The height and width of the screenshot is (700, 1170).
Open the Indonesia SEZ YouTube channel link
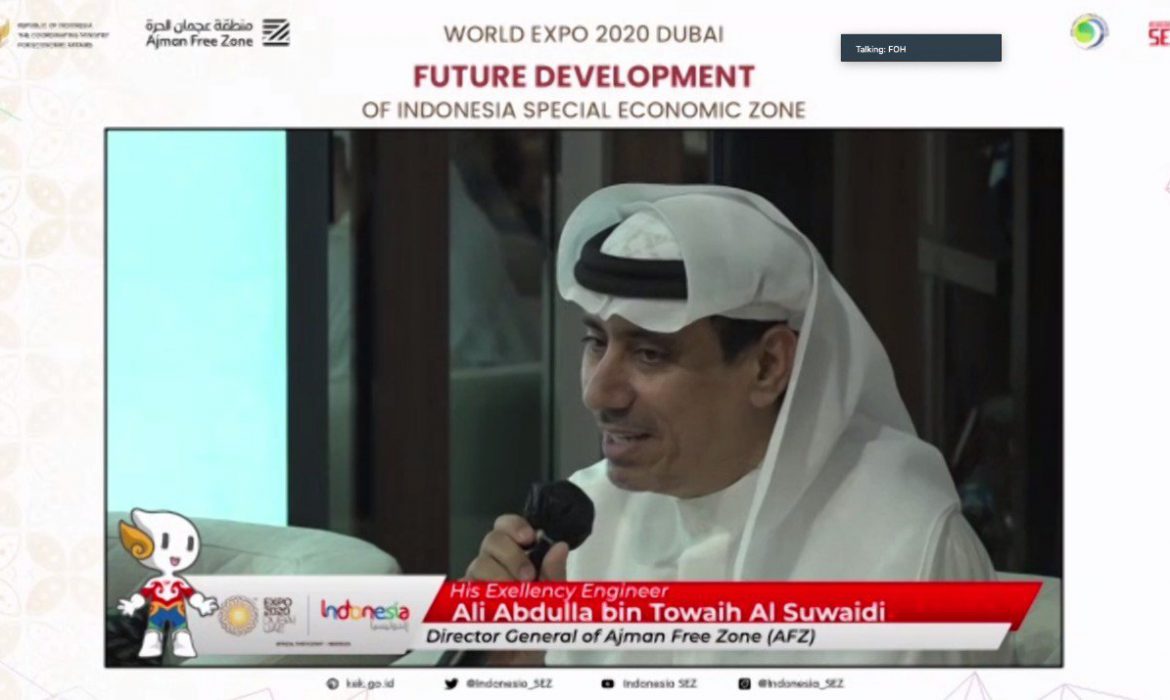click(x=659, y=684)
